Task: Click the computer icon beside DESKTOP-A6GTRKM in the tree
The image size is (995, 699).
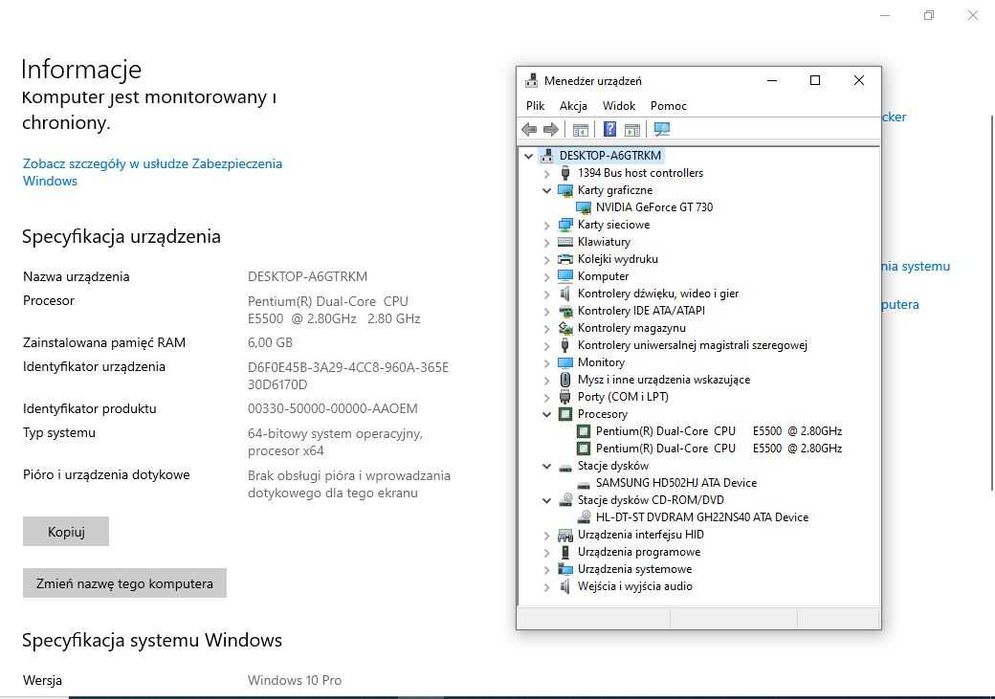Action: pos(546,155)
